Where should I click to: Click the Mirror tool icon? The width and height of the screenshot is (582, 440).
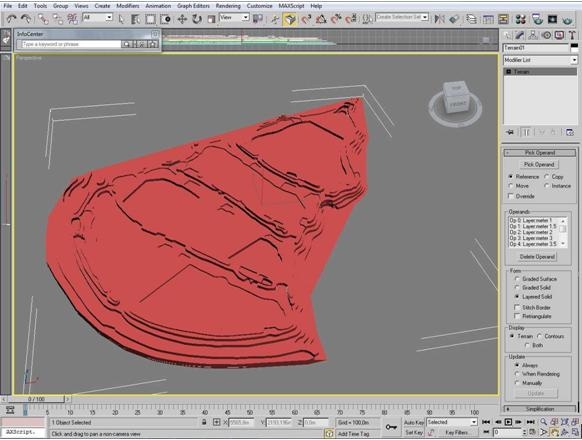[440, 19]
